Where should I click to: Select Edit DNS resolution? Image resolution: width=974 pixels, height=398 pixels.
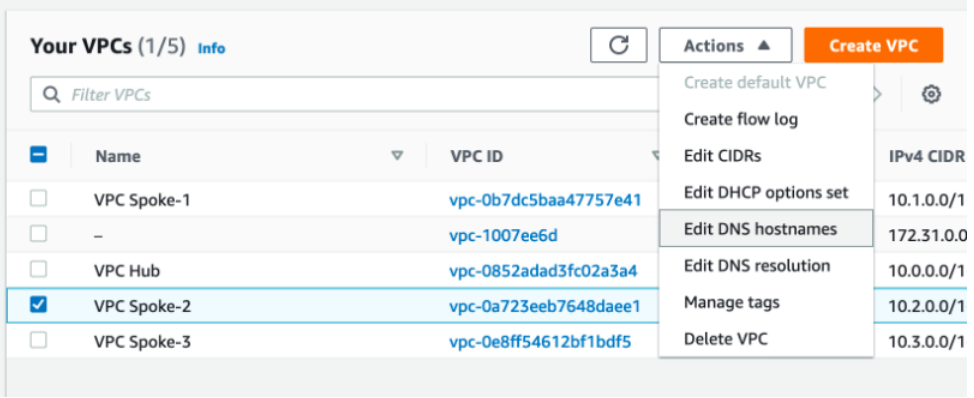point(766,266)
